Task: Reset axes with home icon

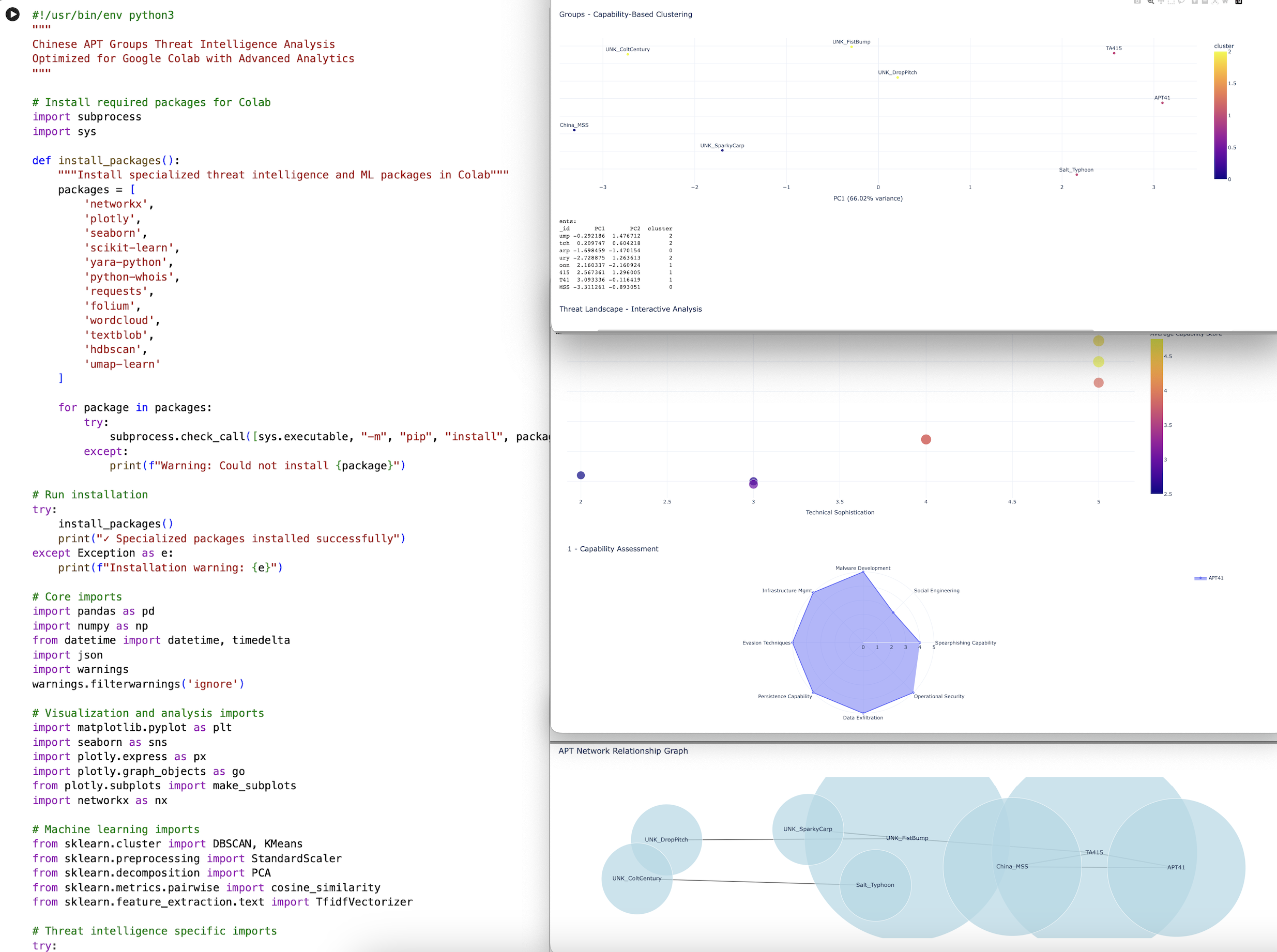Action: [1225, 2]
